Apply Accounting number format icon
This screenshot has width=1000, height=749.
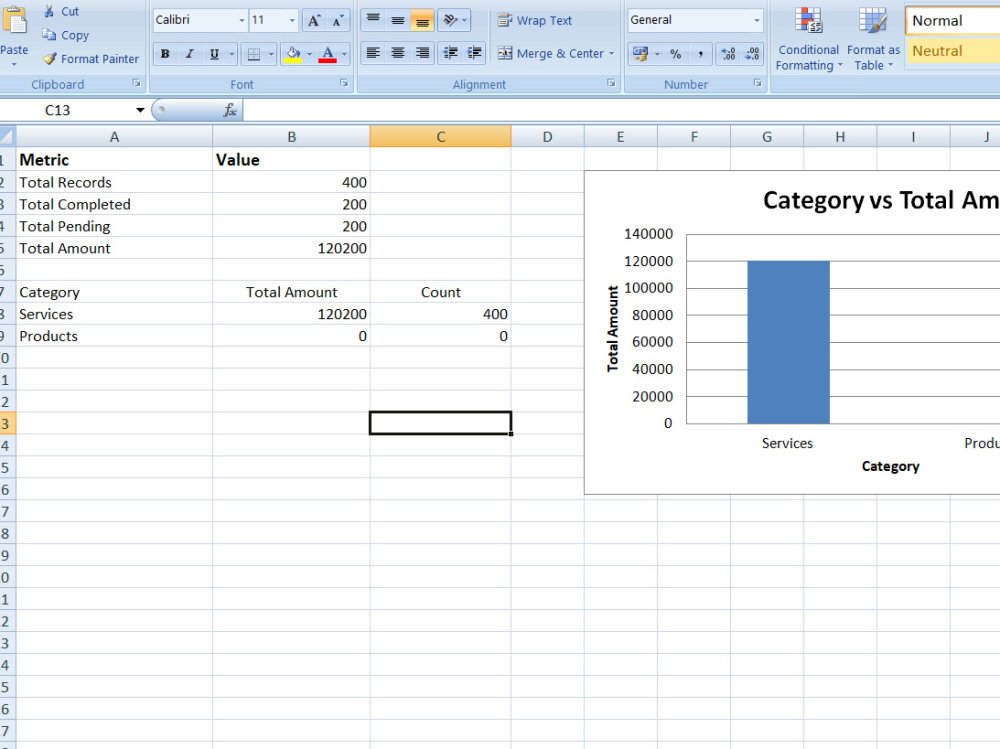tap(640, 54)
